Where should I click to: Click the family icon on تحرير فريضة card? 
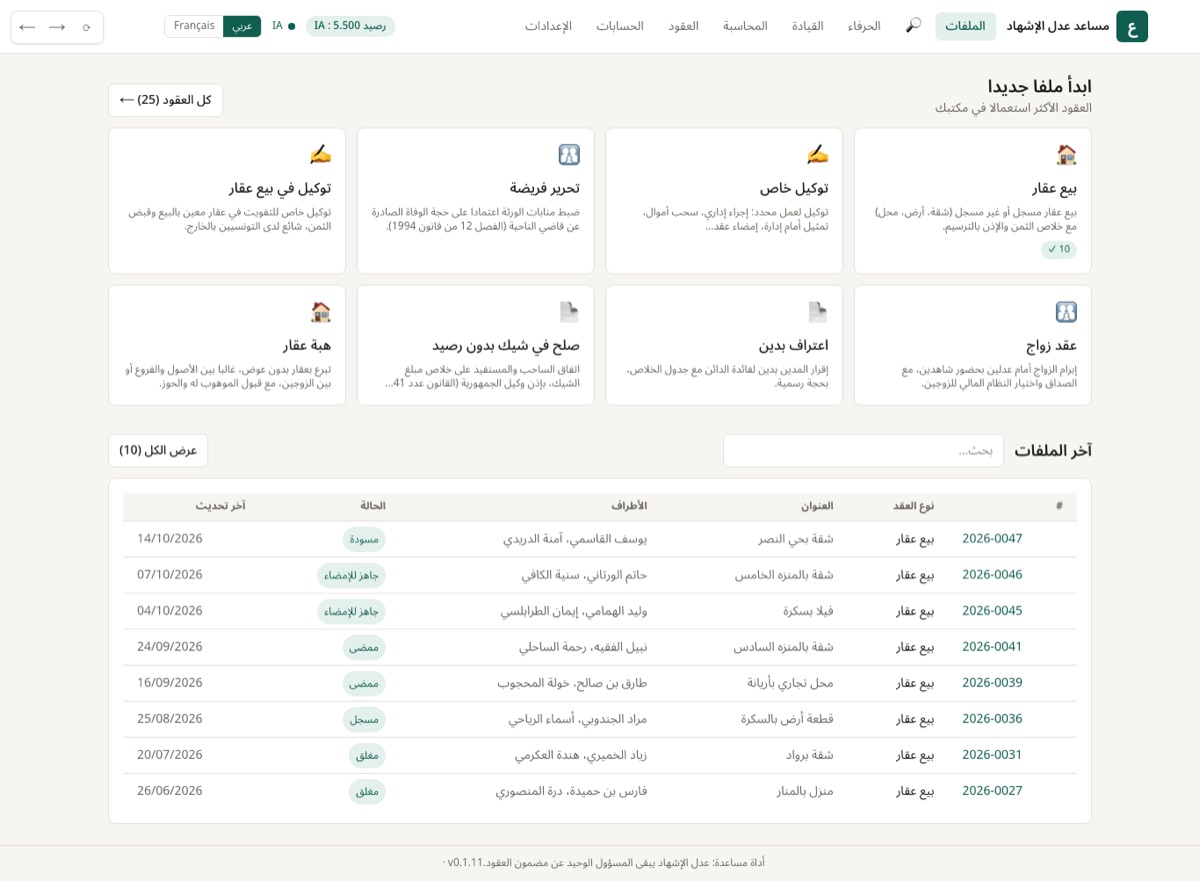click(569, 154)
